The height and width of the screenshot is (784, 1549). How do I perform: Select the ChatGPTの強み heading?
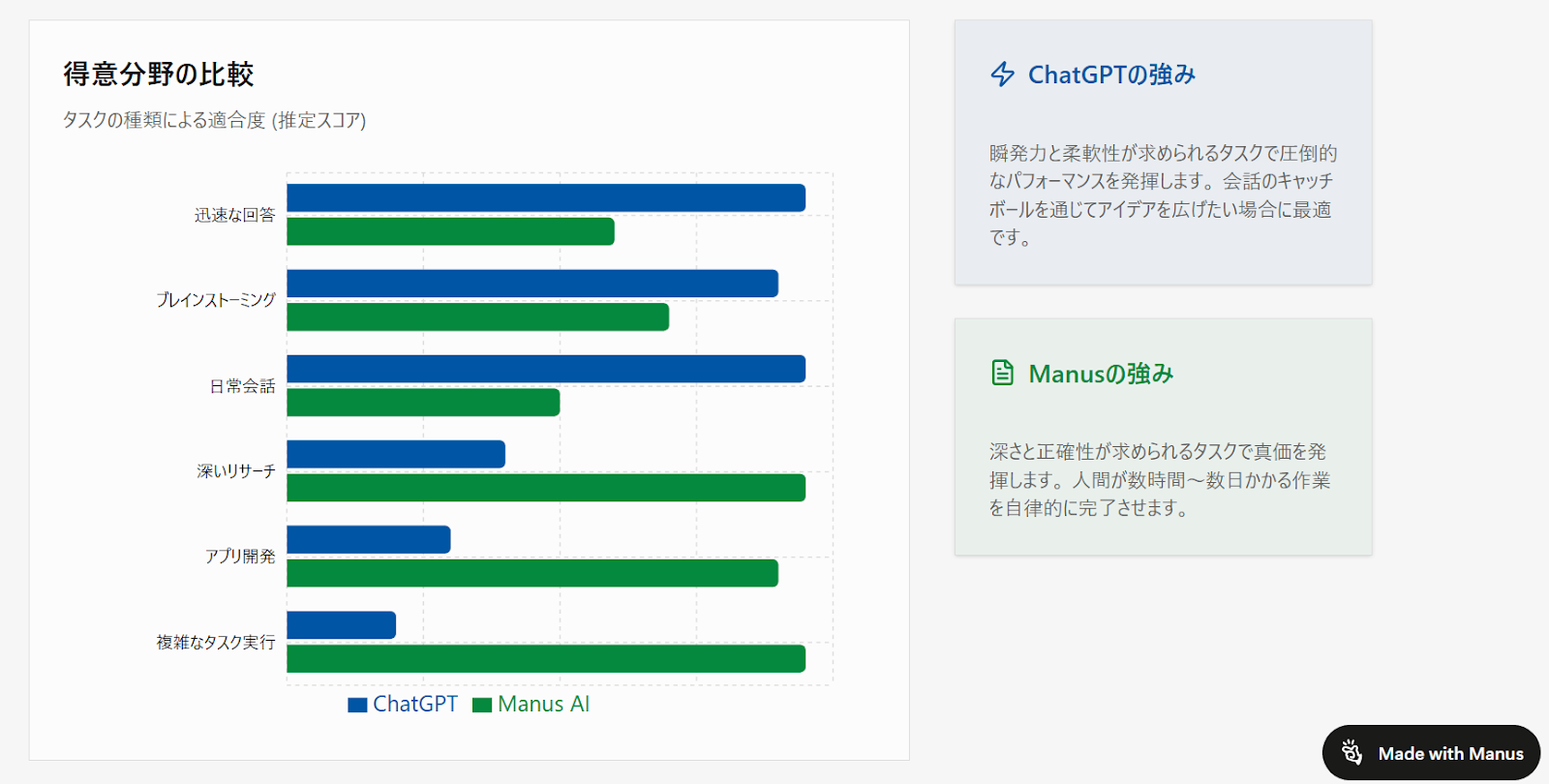(x=1111, y=75)
